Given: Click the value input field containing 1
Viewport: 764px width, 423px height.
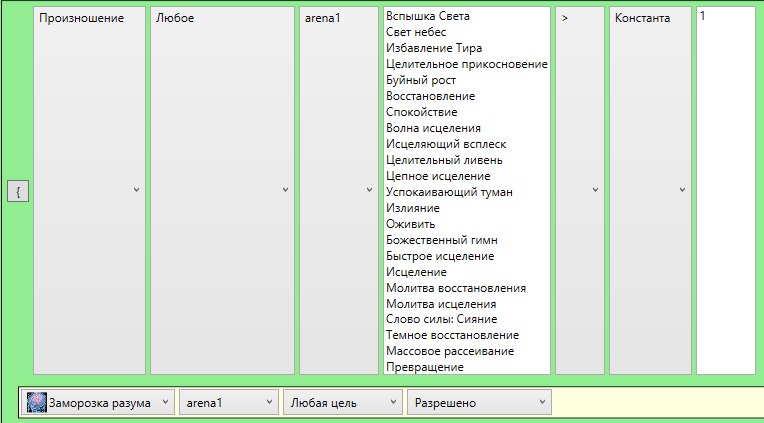Looking at the screenshot, I should pyautogui.click(x=725, y=190).
